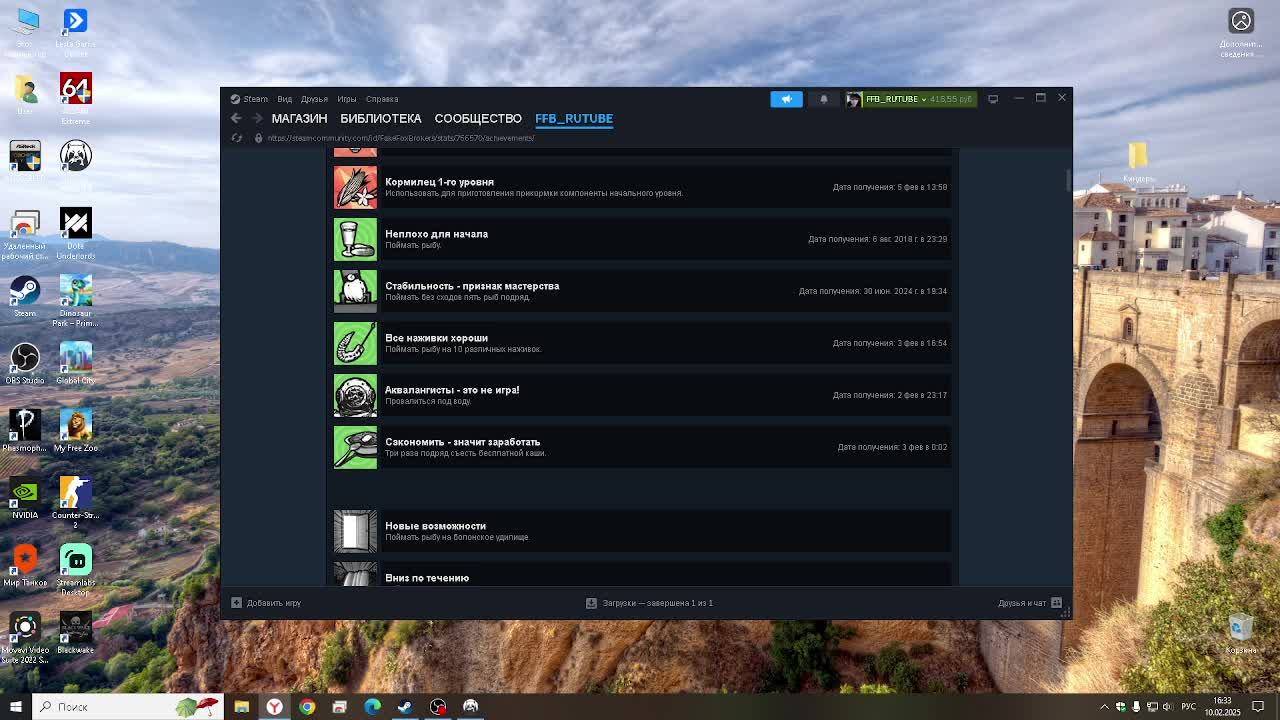This screenshot has height=720, width=1280.
Task: Open the FFB_RUTUBE profile tab
Action: point(574,118)
